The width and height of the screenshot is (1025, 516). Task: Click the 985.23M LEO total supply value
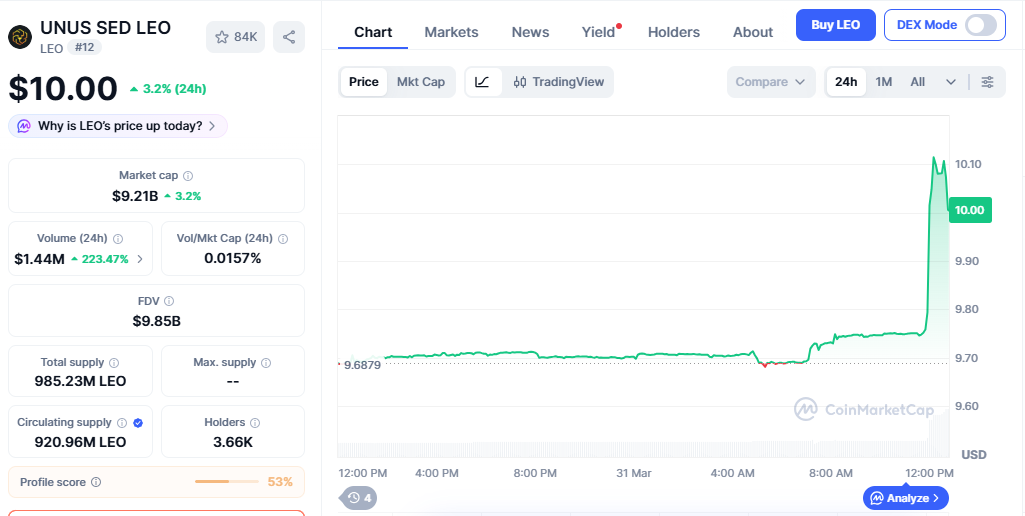click(80, 381)
